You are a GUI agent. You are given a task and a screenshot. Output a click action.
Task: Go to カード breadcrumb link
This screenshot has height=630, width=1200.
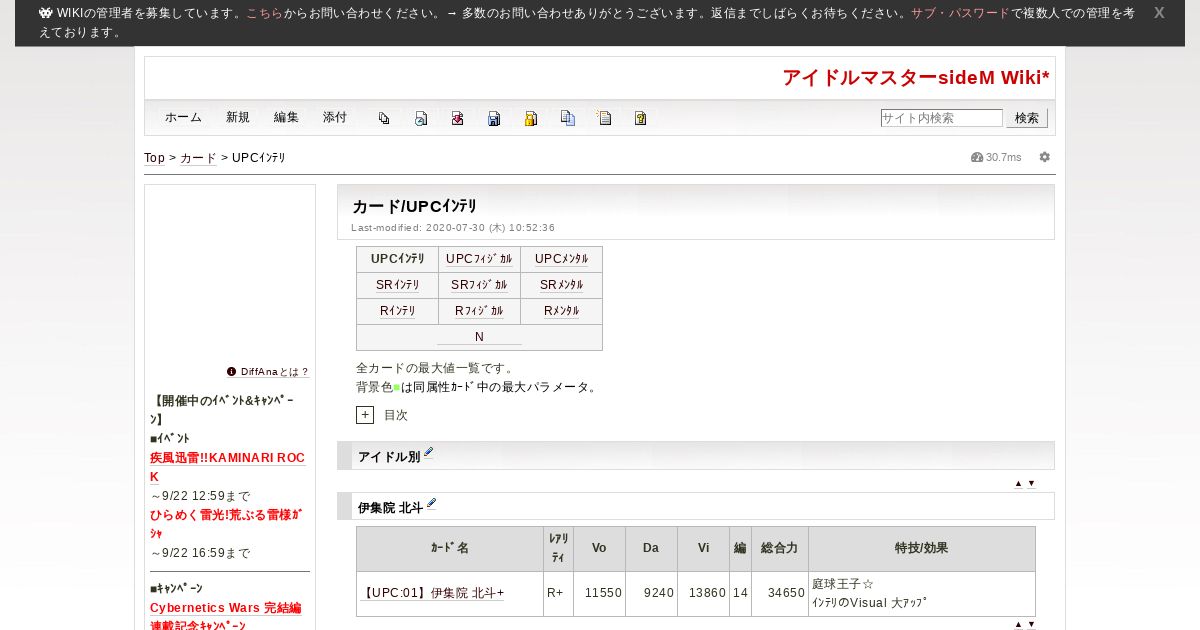198,158
